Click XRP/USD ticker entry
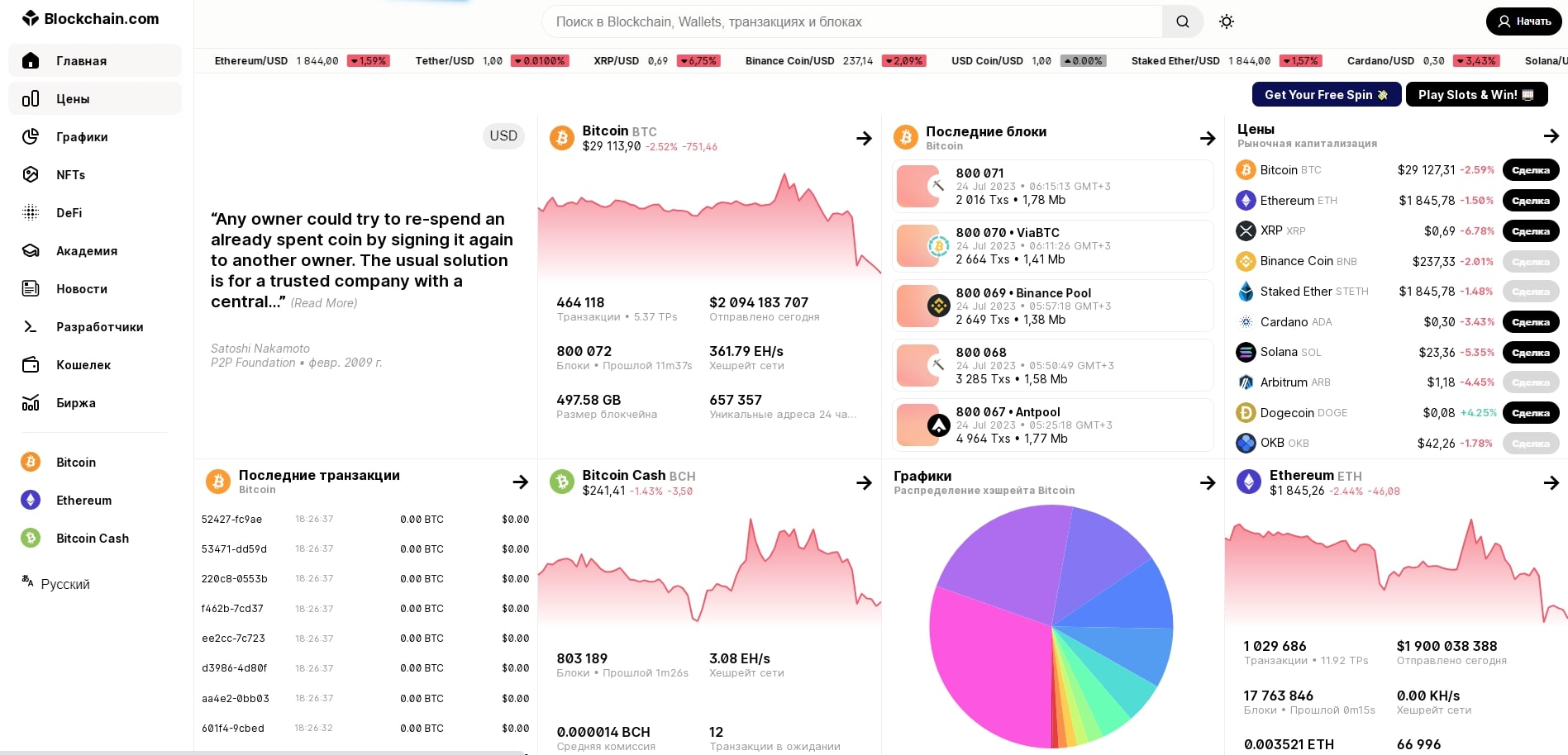Viewport: 1568px width, 755px height. pyautogui.click(x=656, y=60)
